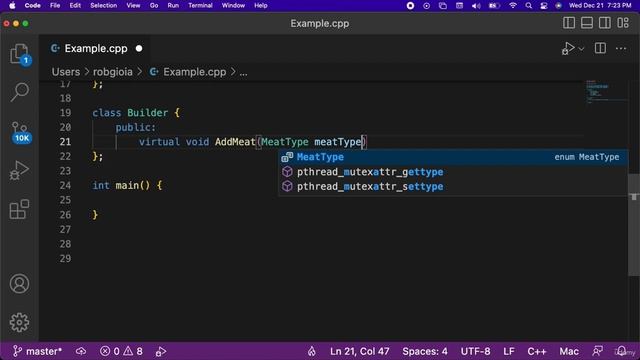Viewport: 640px width, 360px height.
Task: Split the editor to the right
Action: coord(600,48)
